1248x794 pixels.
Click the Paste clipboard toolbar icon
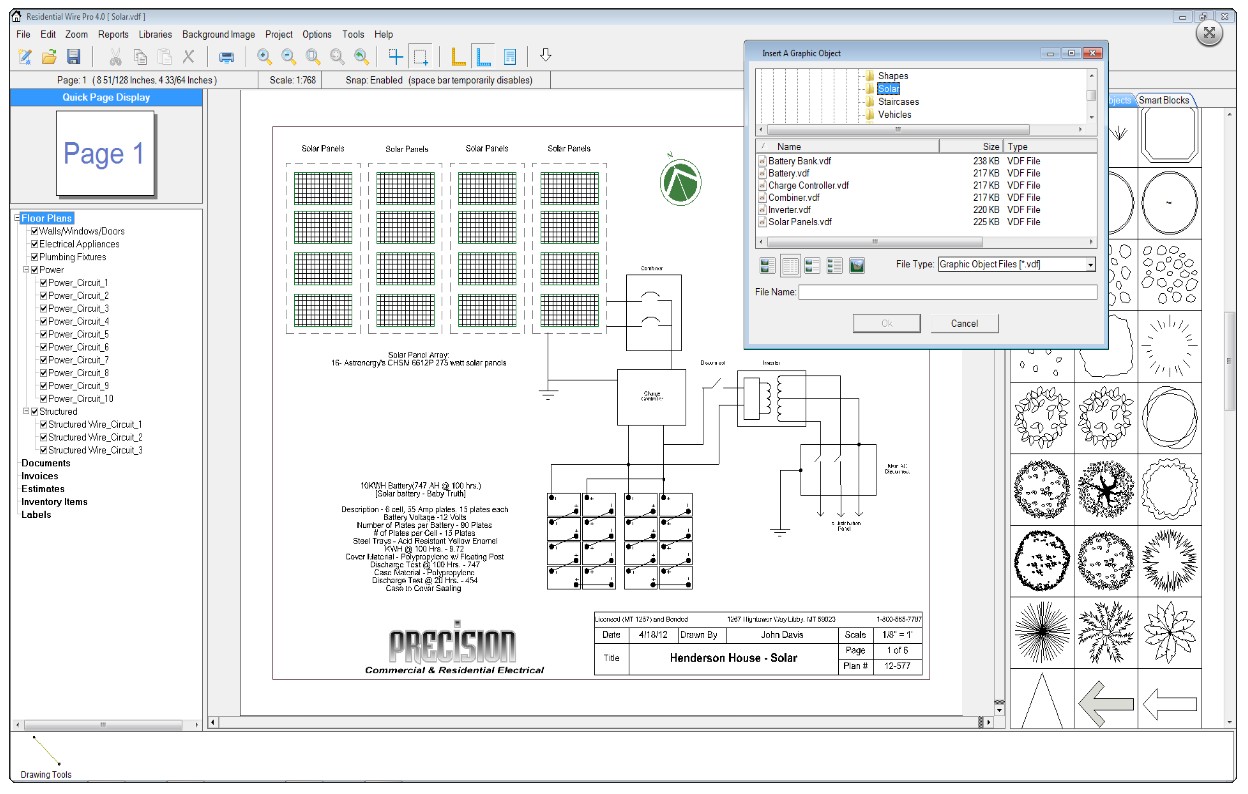coord(165,57)
